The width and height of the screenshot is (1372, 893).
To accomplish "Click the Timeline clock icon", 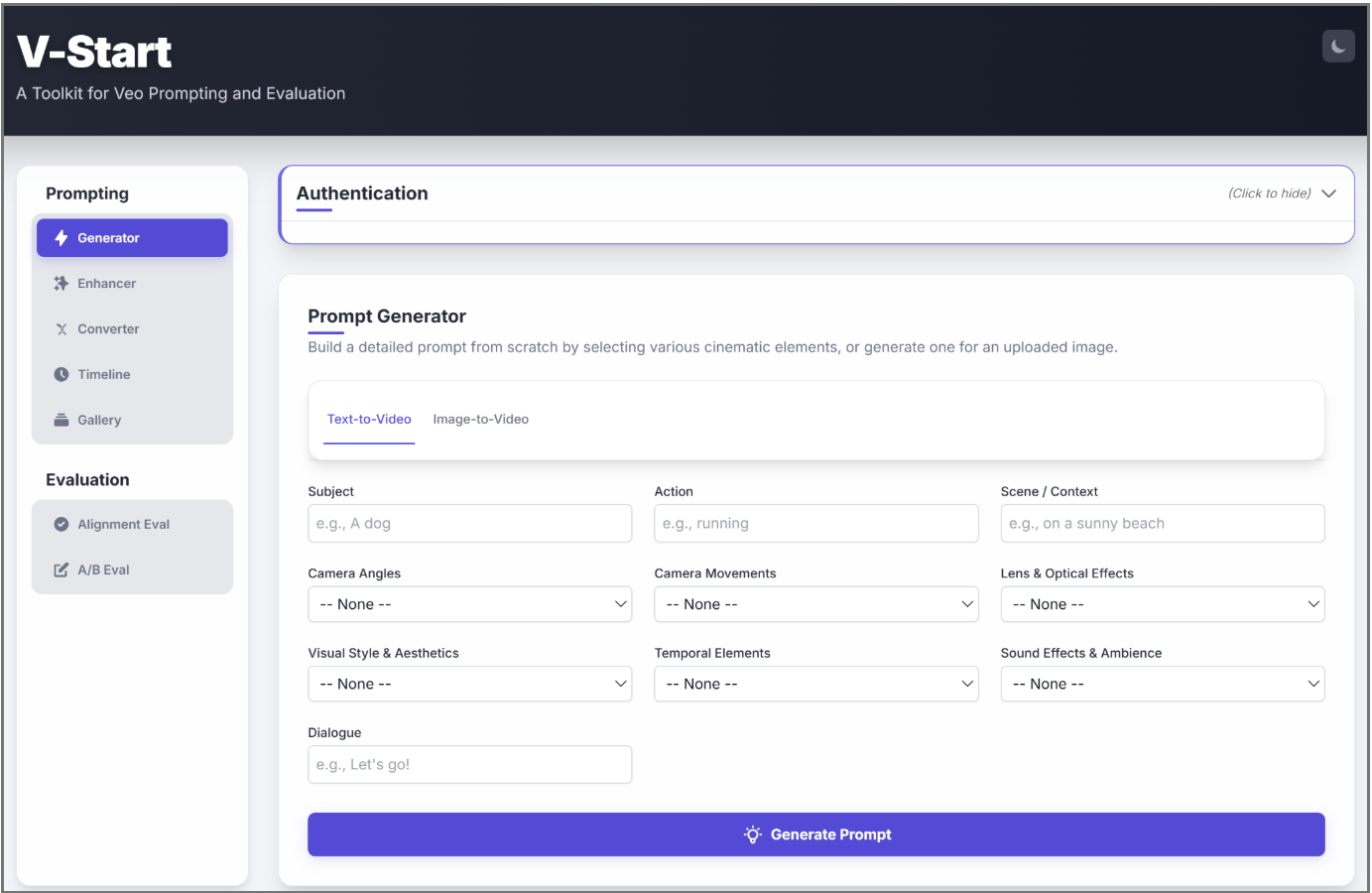I will [62, 375].
